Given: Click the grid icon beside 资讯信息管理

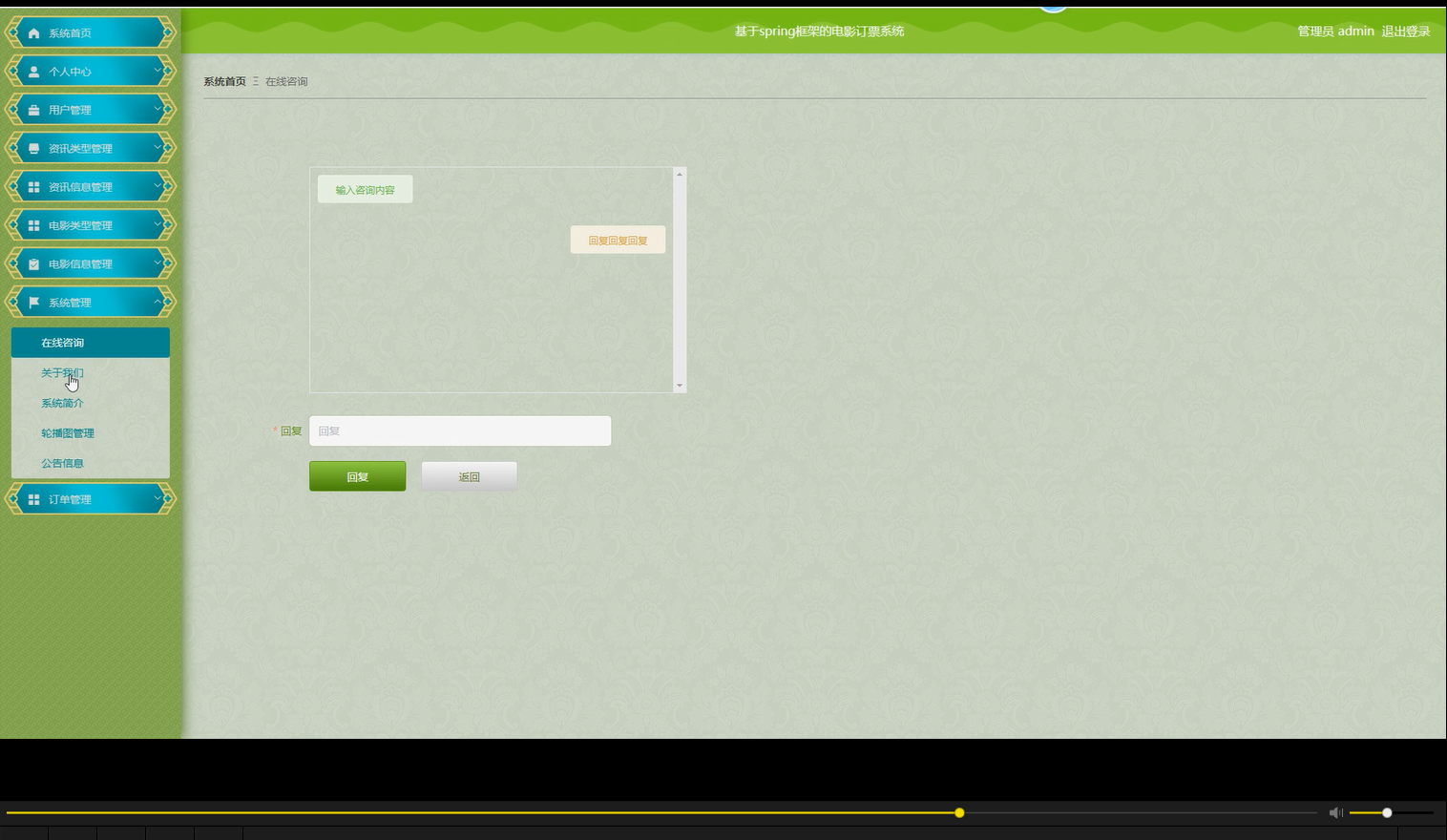Looking at the screenshot, I should click(x=33, y=187).
